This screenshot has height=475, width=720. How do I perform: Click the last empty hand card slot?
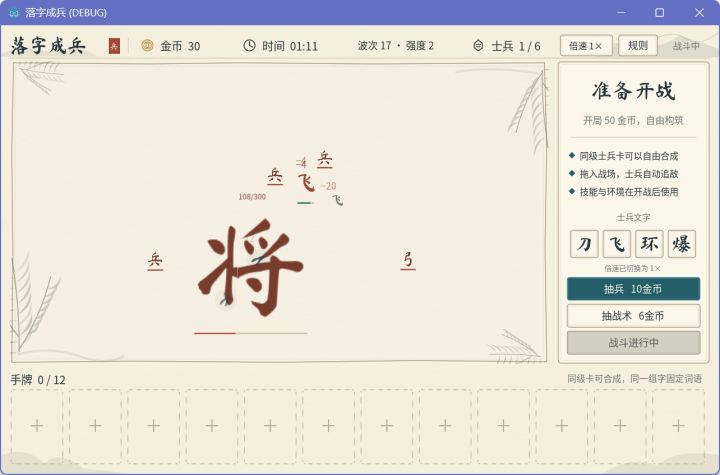(678, 426)
